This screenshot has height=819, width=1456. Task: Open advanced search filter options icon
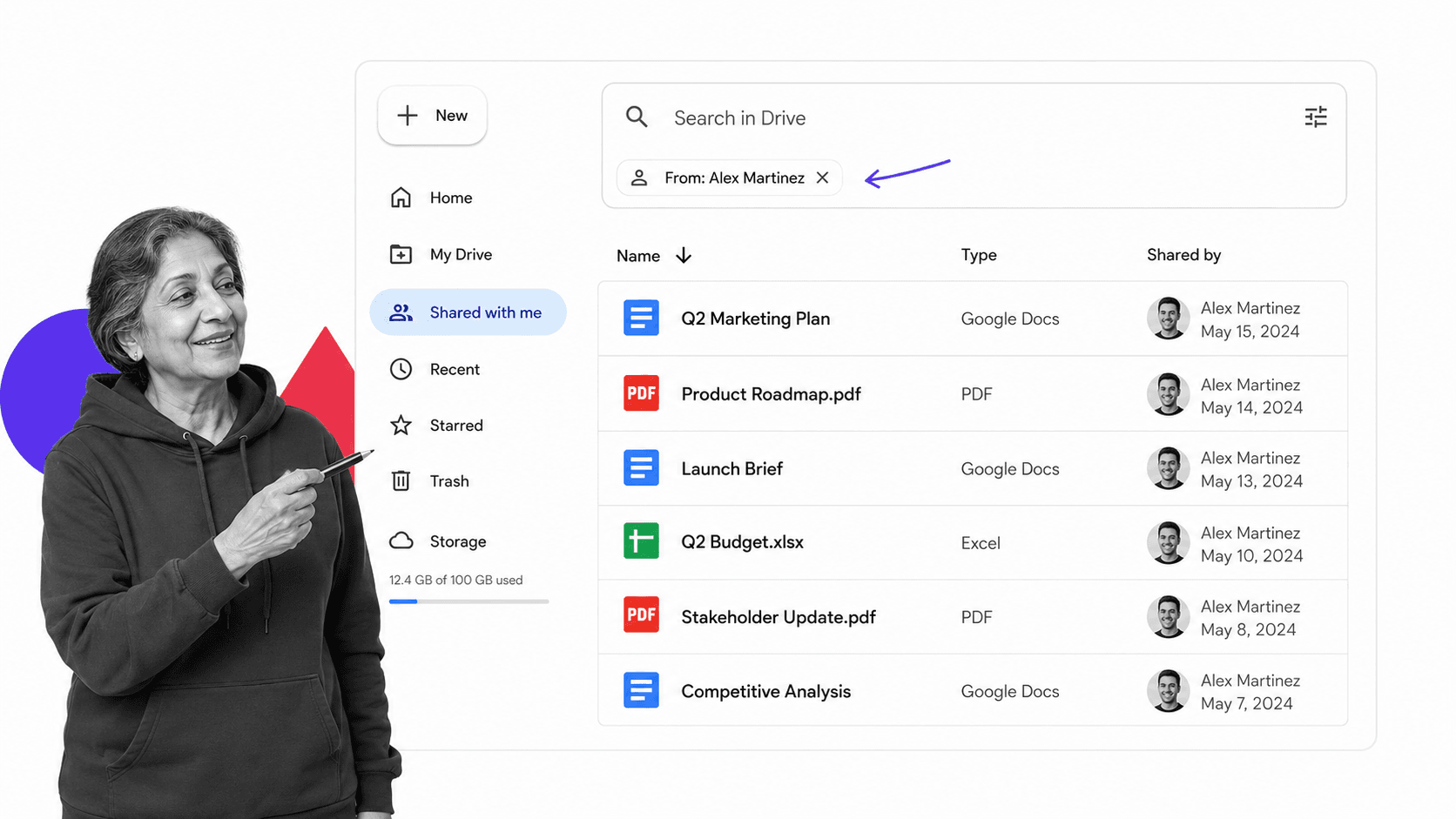point(1316,117)
